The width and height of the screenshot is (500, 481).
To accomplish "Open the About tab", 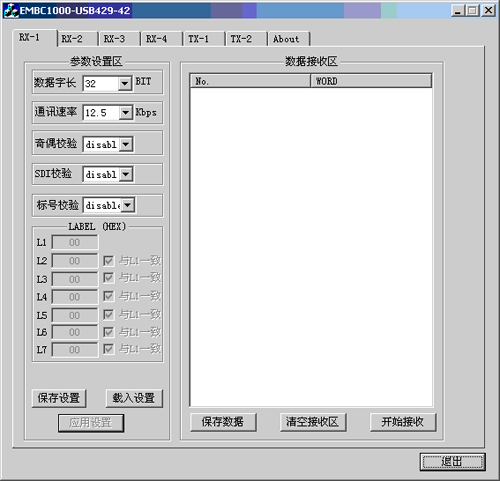I will [289, 39].
